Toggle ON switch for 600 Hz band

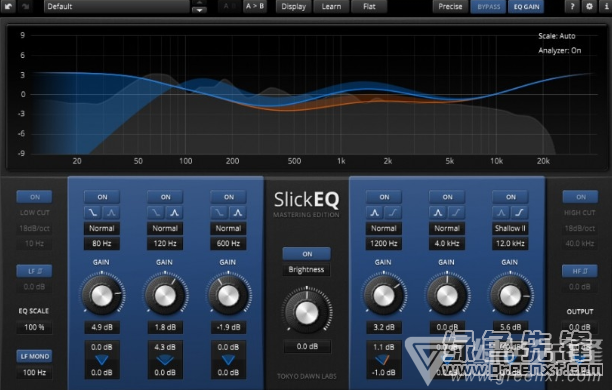(x=229, y=197)
